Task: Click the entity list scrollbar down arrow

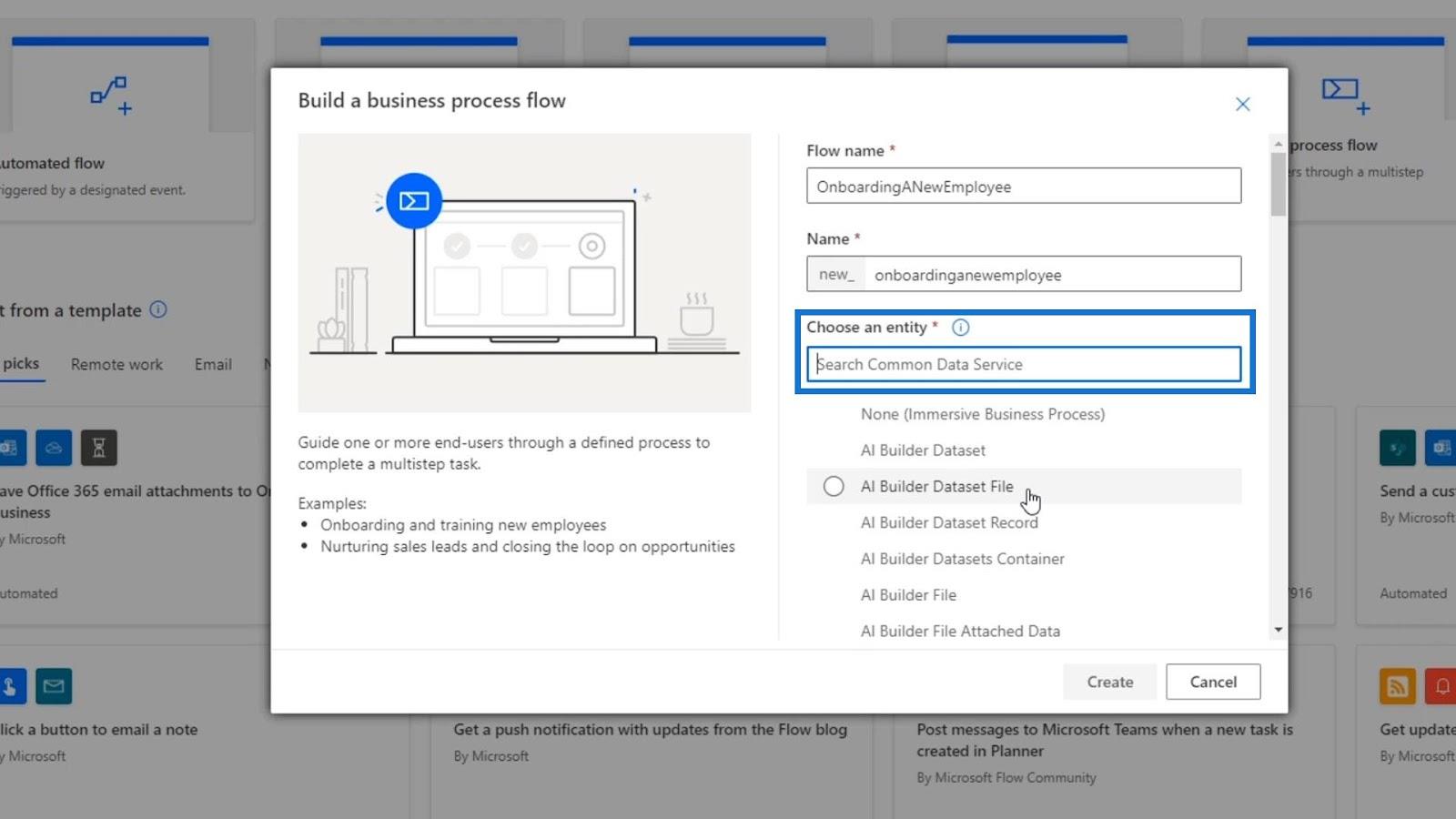Action: 1279,630
